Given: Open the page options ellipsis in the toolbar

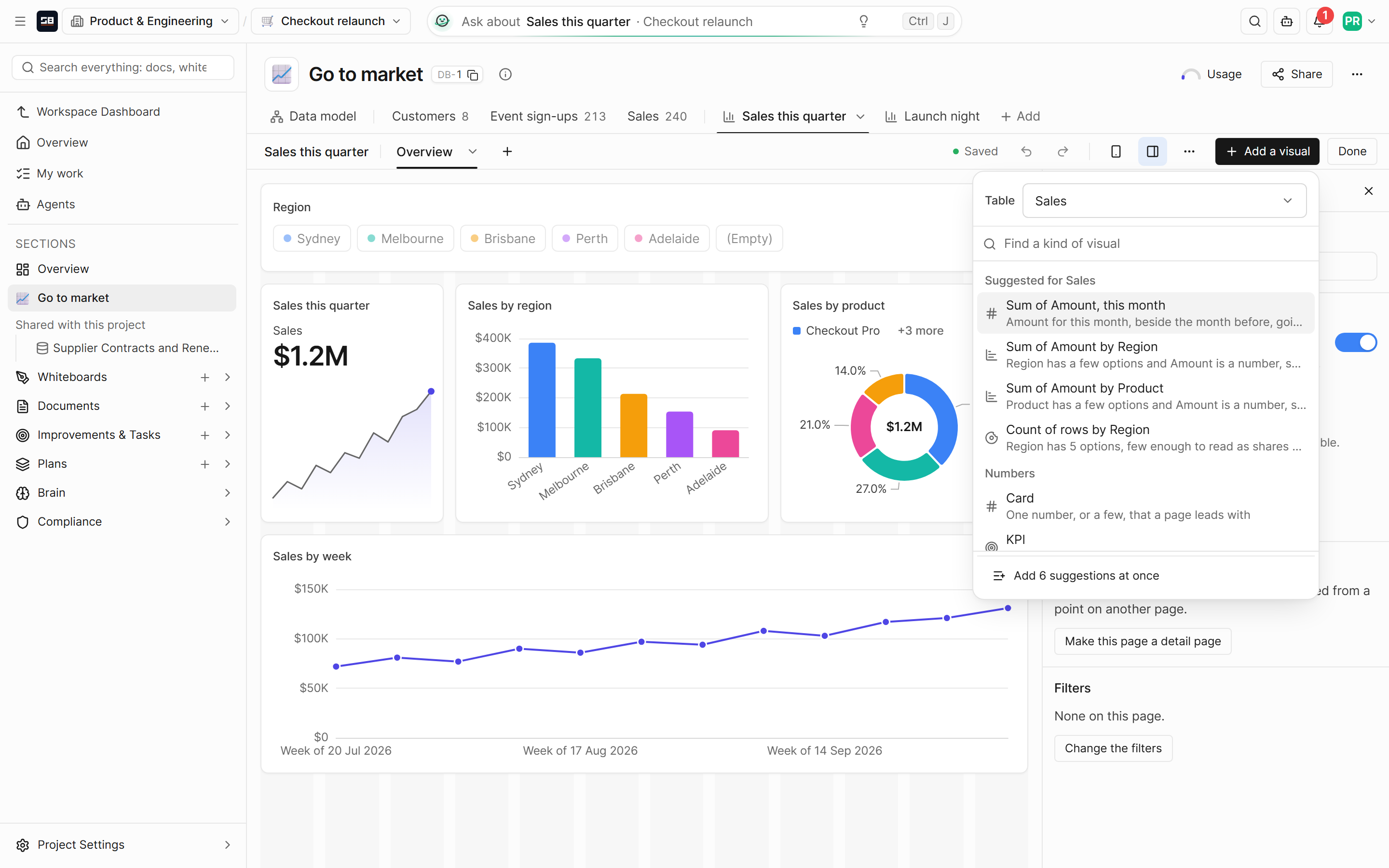Looking at the screenshot, I should click(x=1189, y=151).
